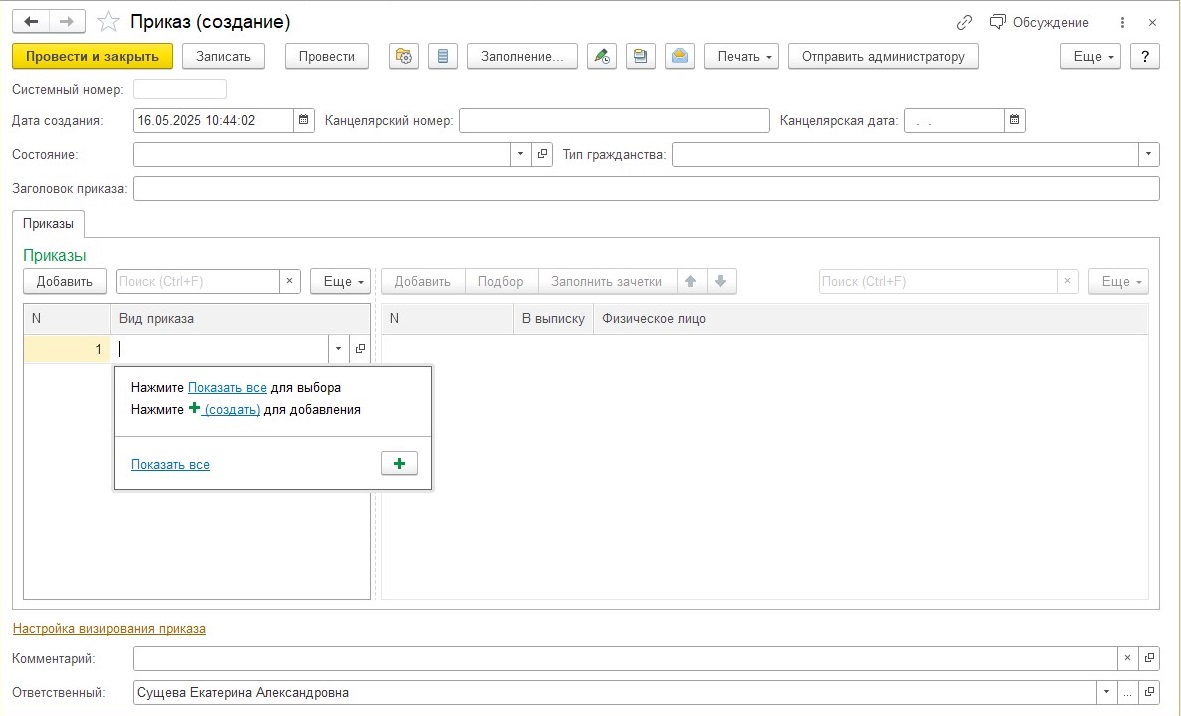Click Записать button
1181x716 pixels.
(223, 56)
